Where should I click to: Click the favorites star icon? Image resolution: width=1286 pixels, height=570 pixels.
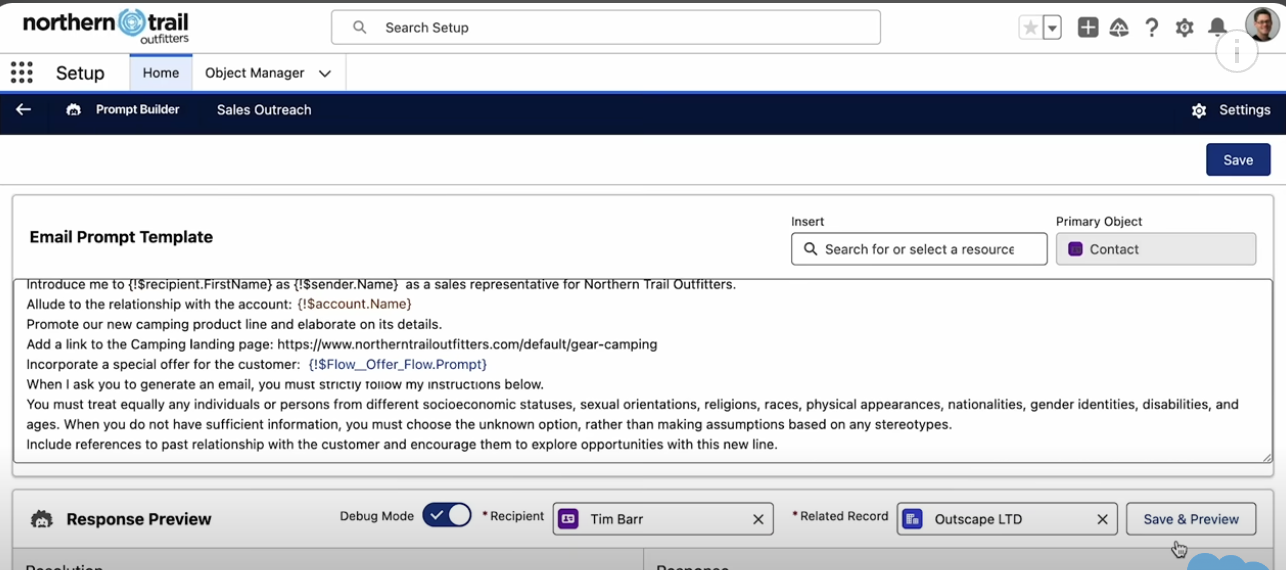(x=1030, y=28)
